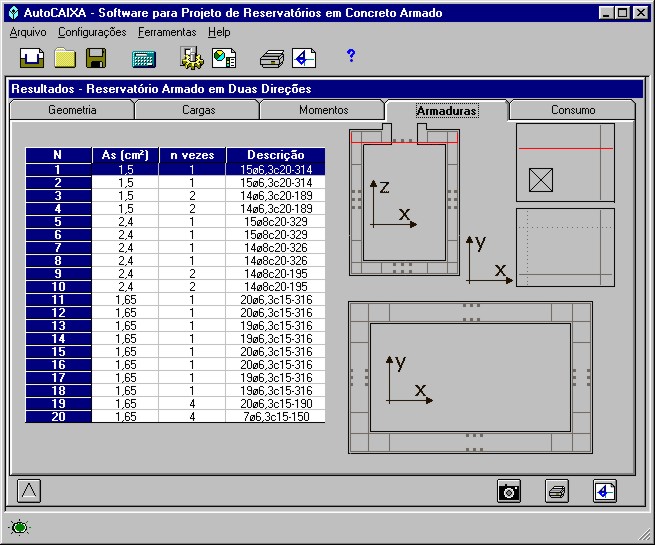Viewport: 655px width, 545px height.
Task: Click description 19ø6,3c15-316 in row 14
Action: tap(276, 339)
